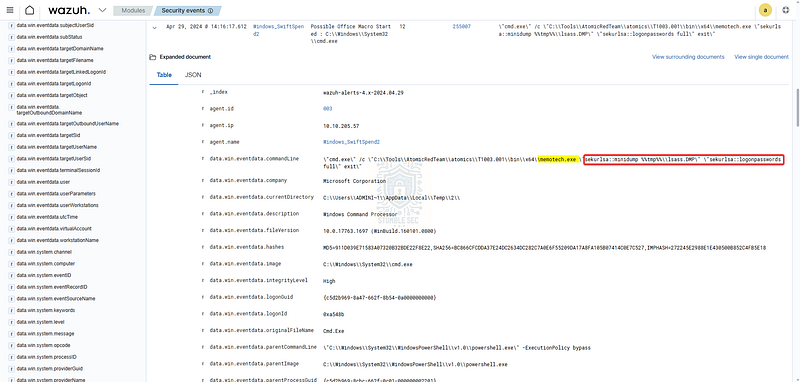
Task: Click type icon beside data.win.eventdata.virtualAccount
Action: click(12, 228)
